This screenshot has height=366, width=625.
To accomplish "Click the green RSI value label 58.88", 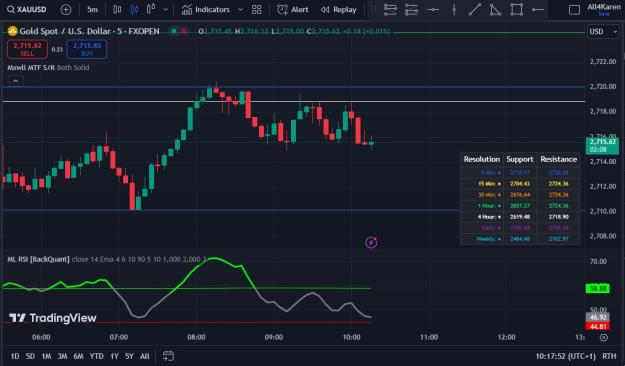I will click(597, 288).
